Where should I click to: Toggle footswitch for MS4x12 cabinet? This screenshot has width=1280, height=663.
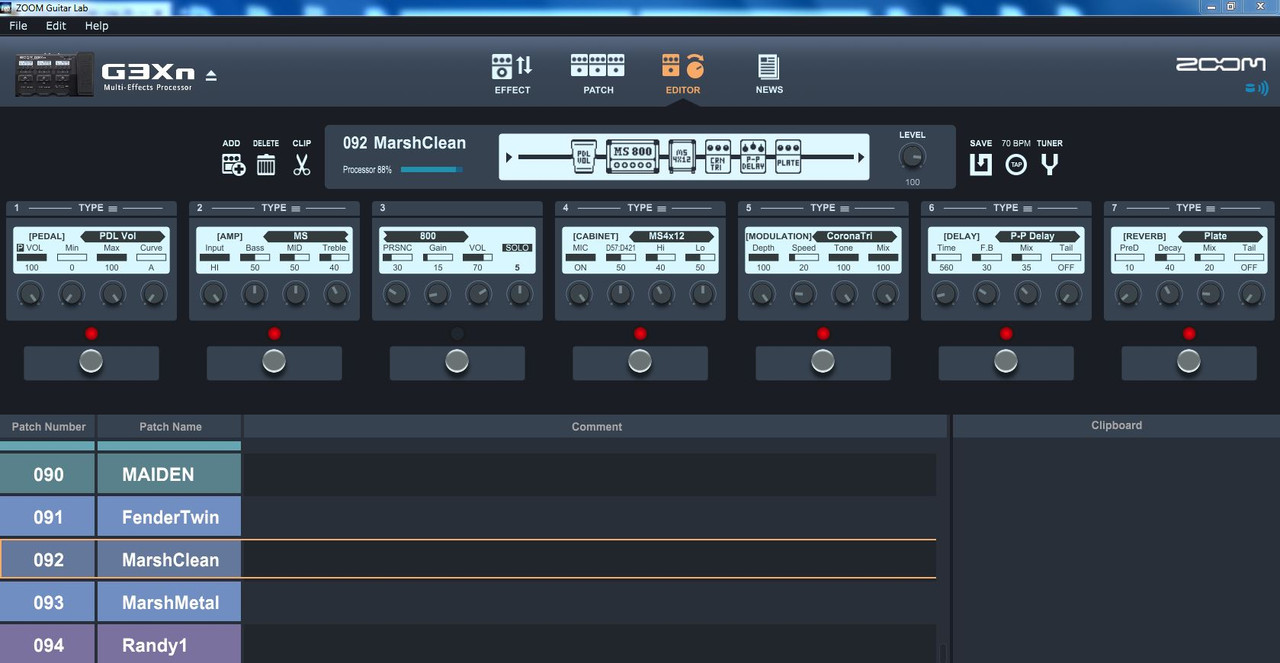[x=640, y=362]
